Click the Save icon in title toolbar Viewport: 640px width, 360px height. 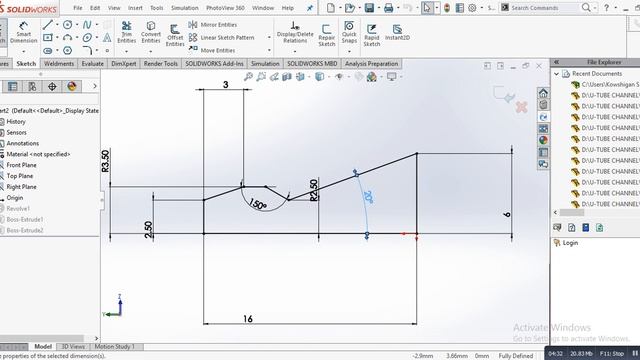click(369, 8)
